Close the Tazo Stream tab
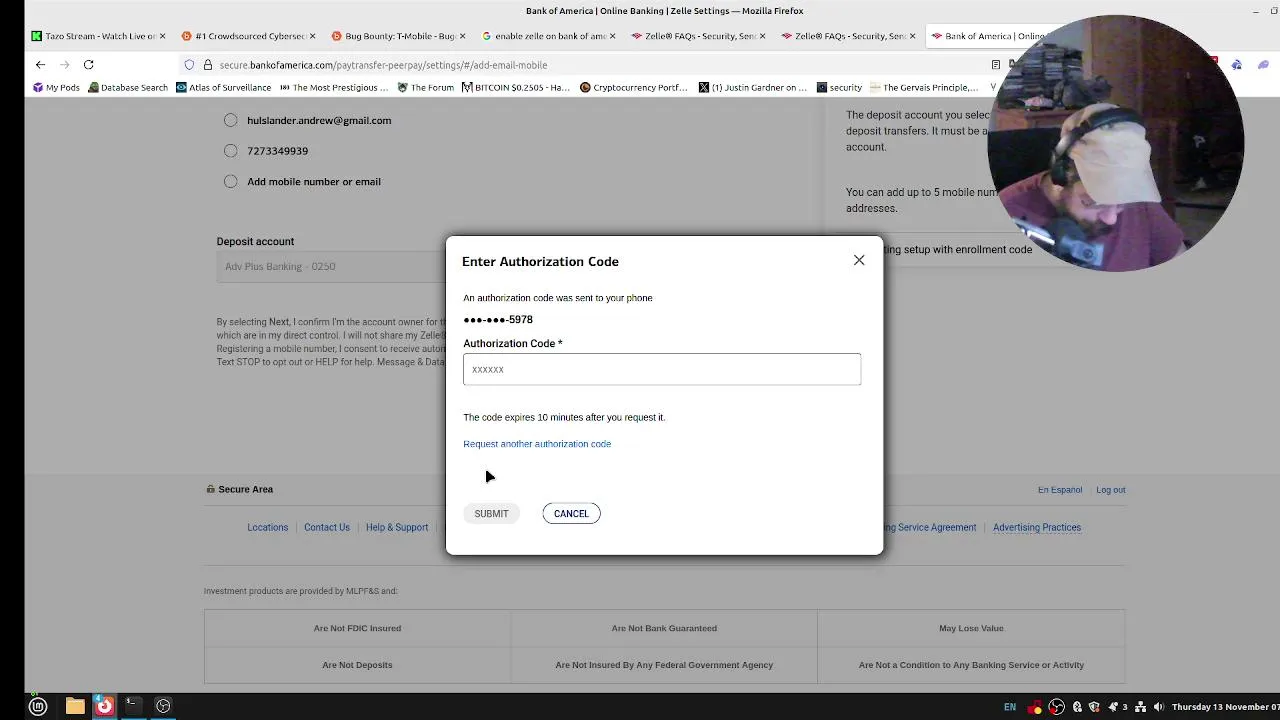 pyautogui.click(x=162, y=36)
